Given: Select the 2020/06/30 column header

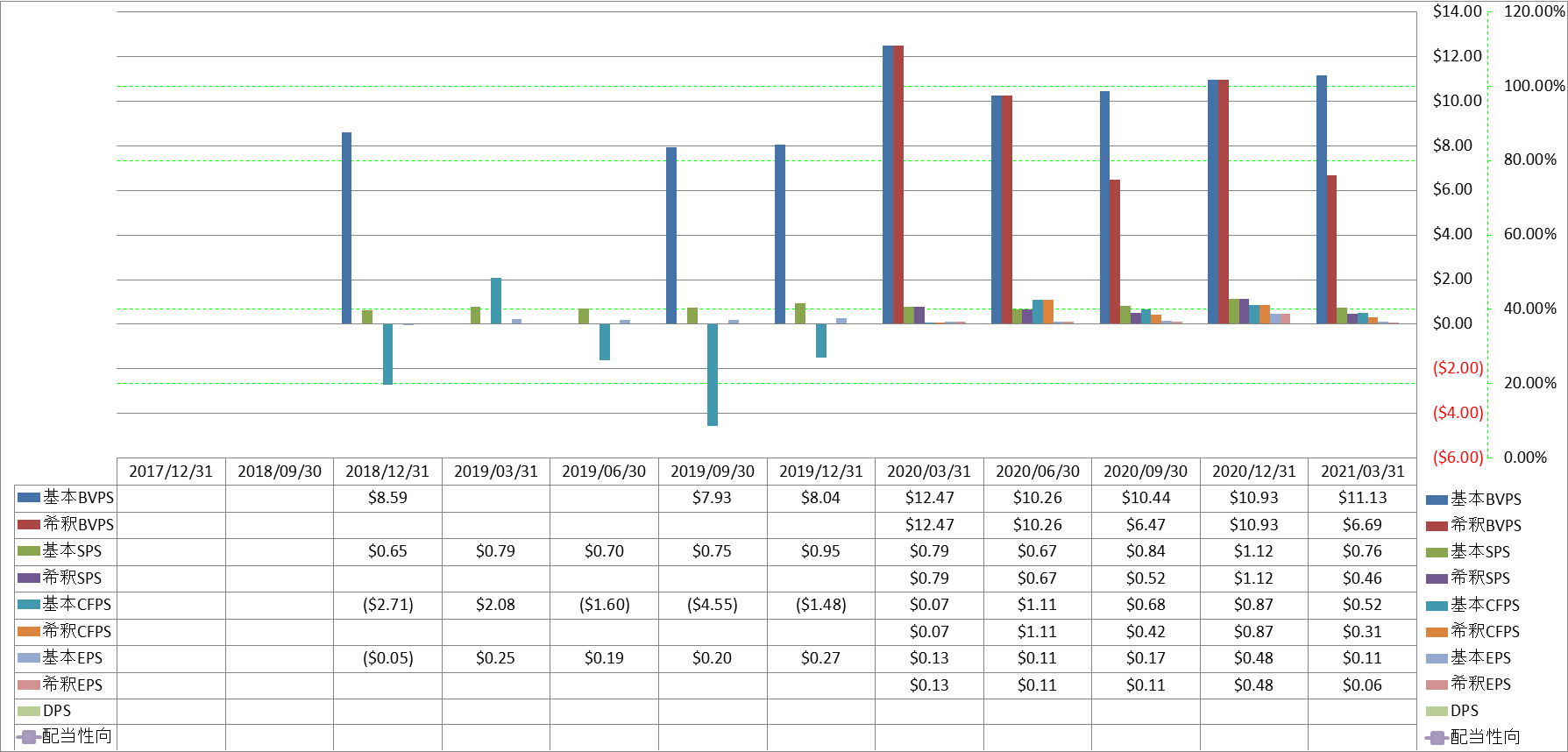Looking at the screenshot, I should point(1038,471).
